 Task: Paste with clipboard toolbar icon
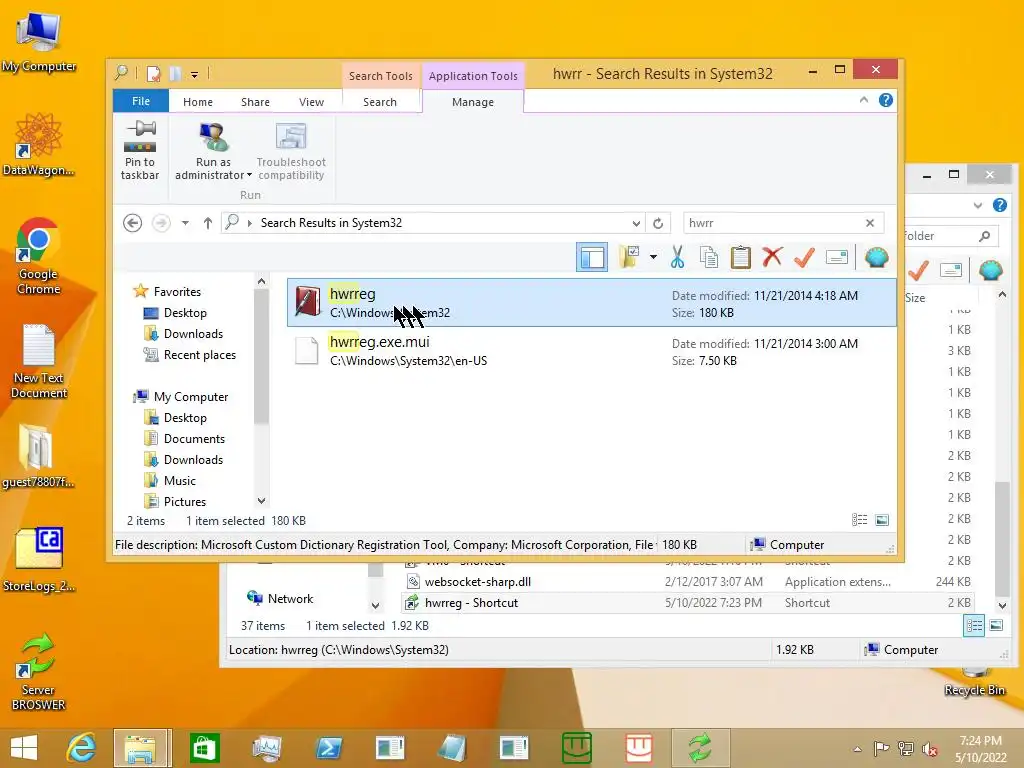tap(741, 257)
